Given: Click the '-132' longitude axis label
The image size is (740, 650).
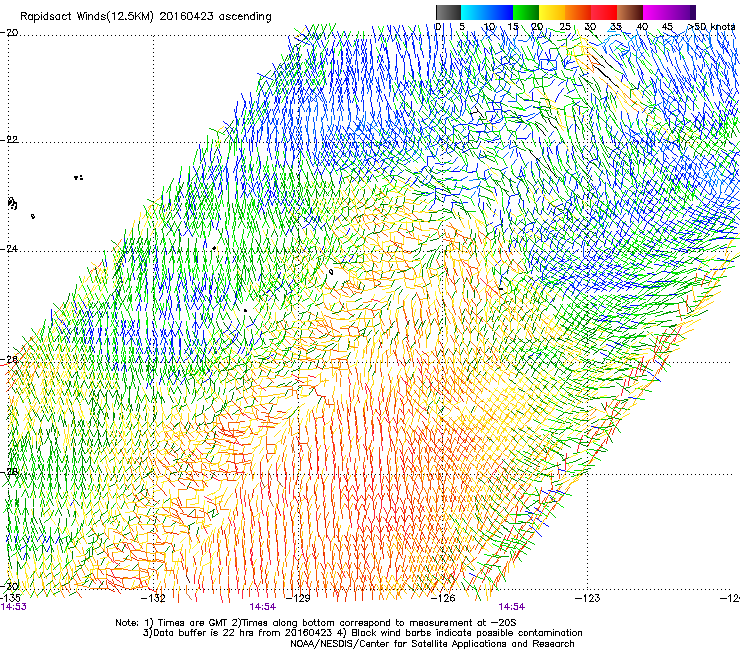Looking at the screenshot, I should (x=154, y=598).
